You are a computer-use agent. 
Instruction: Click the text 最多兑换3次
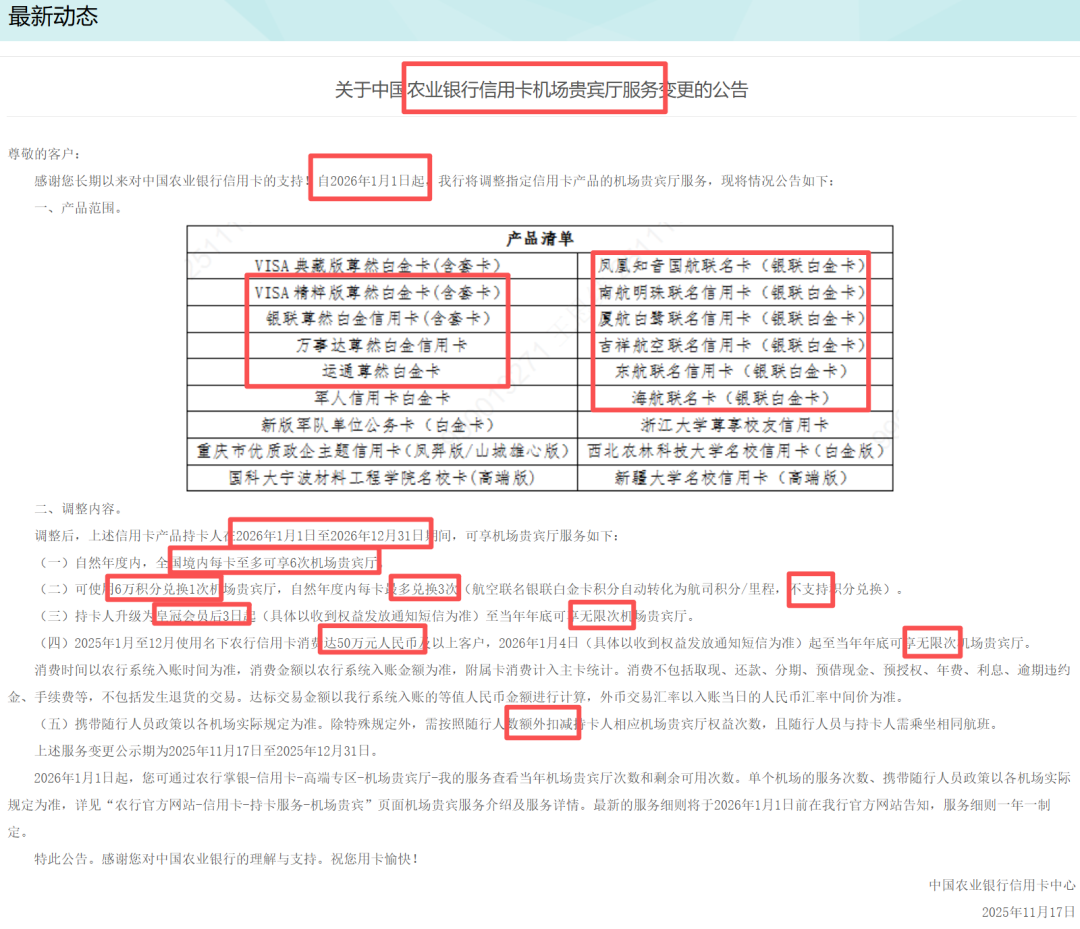pyautogui.click(x=422, y=589)
